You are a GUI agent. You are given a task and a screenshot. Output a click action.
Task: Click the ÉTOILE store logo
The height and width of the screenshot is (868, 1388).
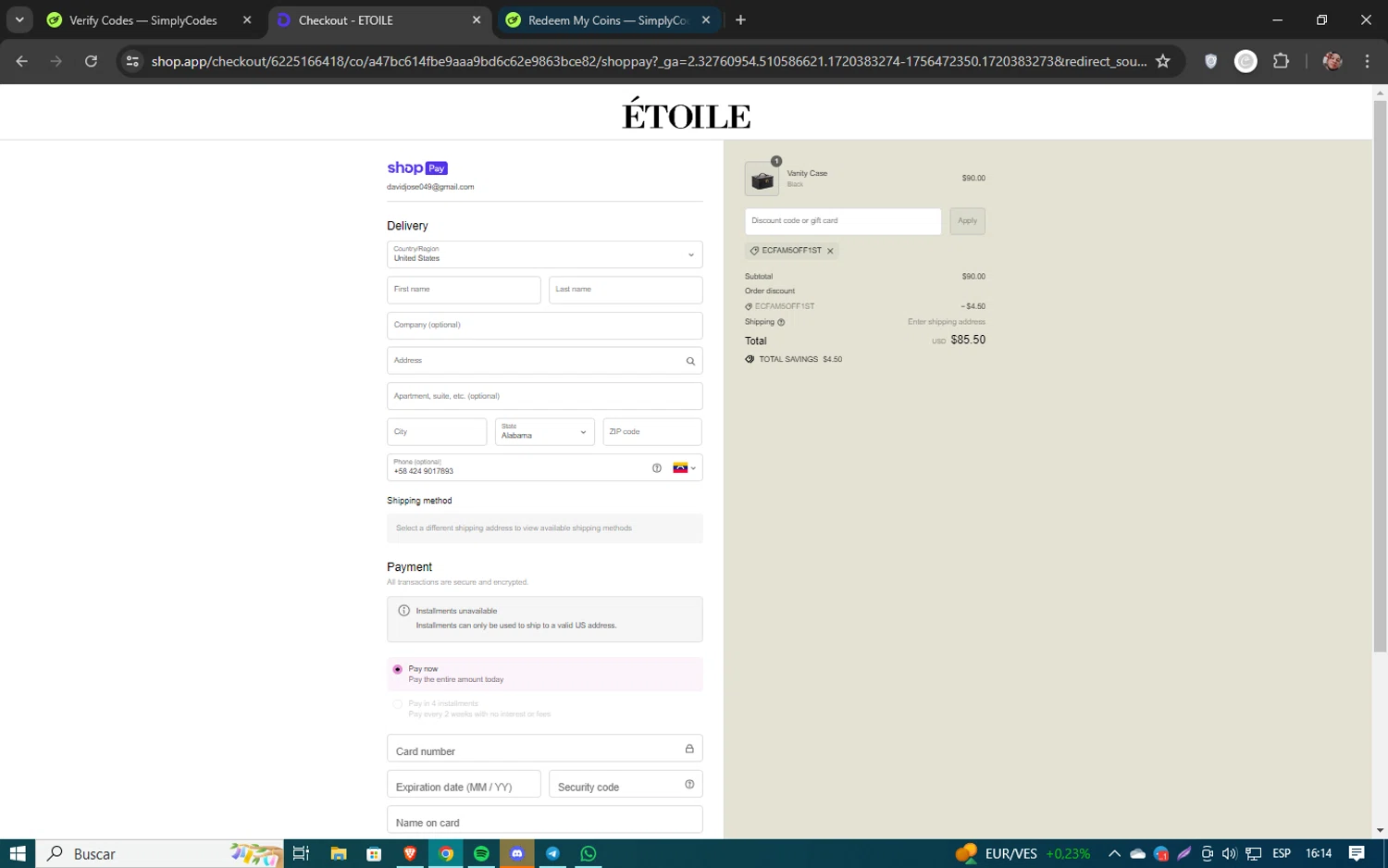coord(687,113)
